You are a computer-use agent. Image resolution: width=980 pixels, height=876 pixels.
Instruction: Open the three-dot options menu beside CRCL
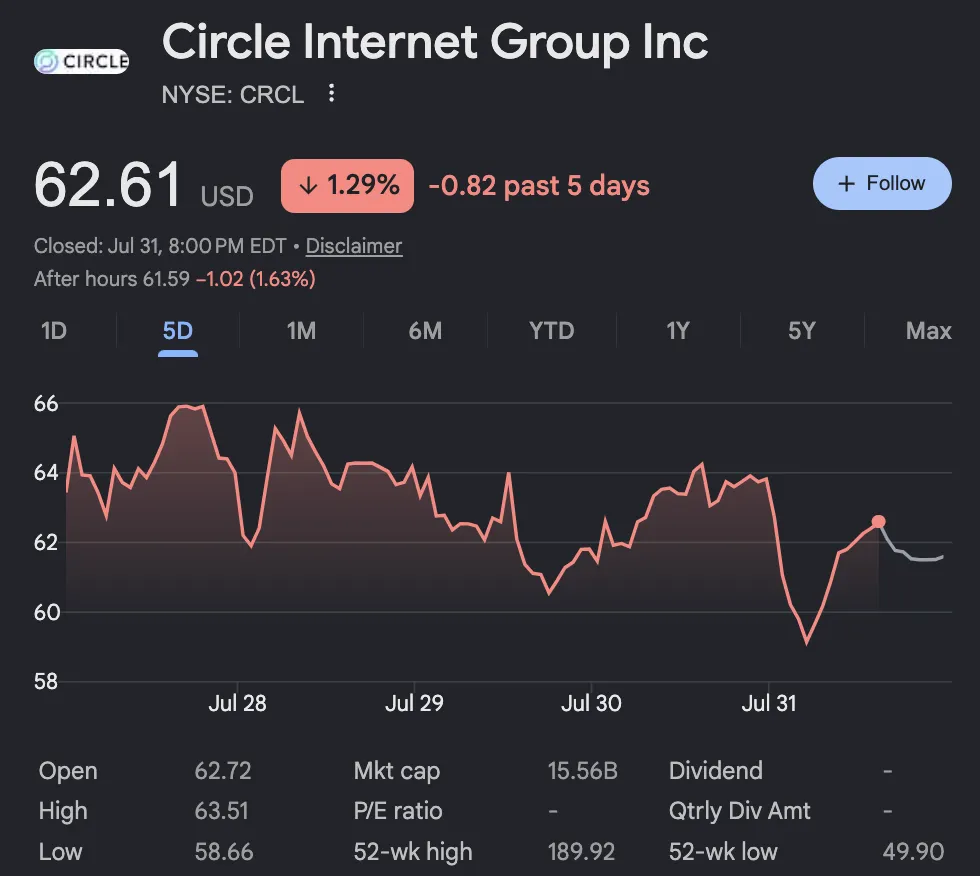(331, 93)
